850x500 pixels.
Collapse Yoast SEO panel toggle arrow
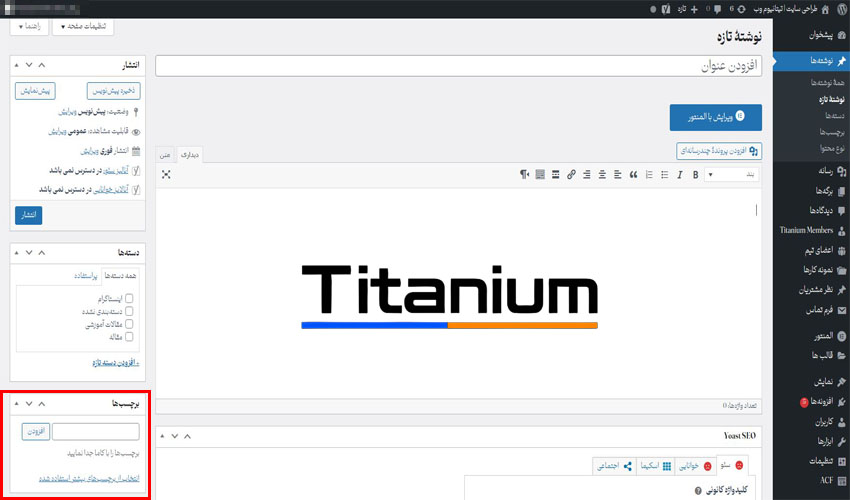(163, 436)
